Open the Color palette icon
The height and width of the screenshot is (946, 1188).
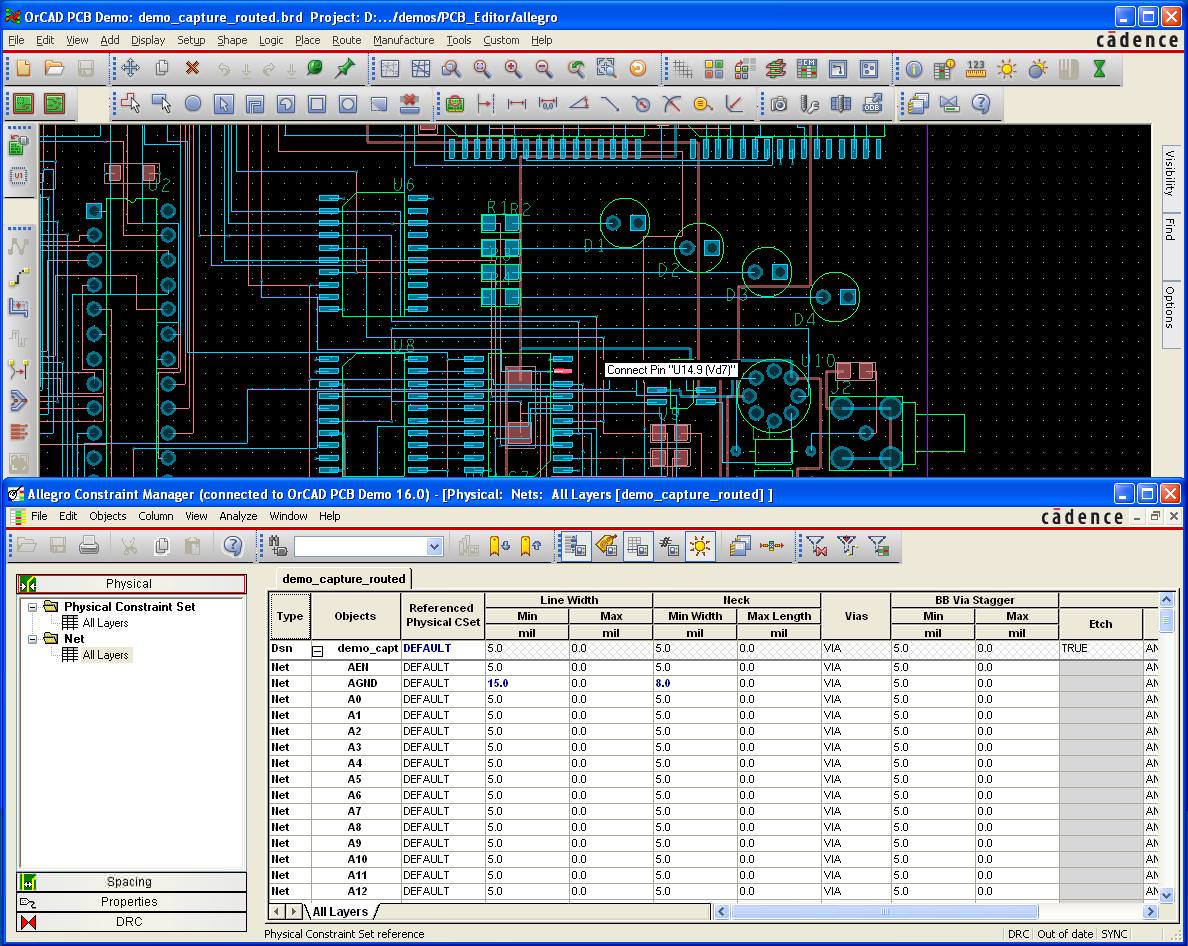coord(714,70)
